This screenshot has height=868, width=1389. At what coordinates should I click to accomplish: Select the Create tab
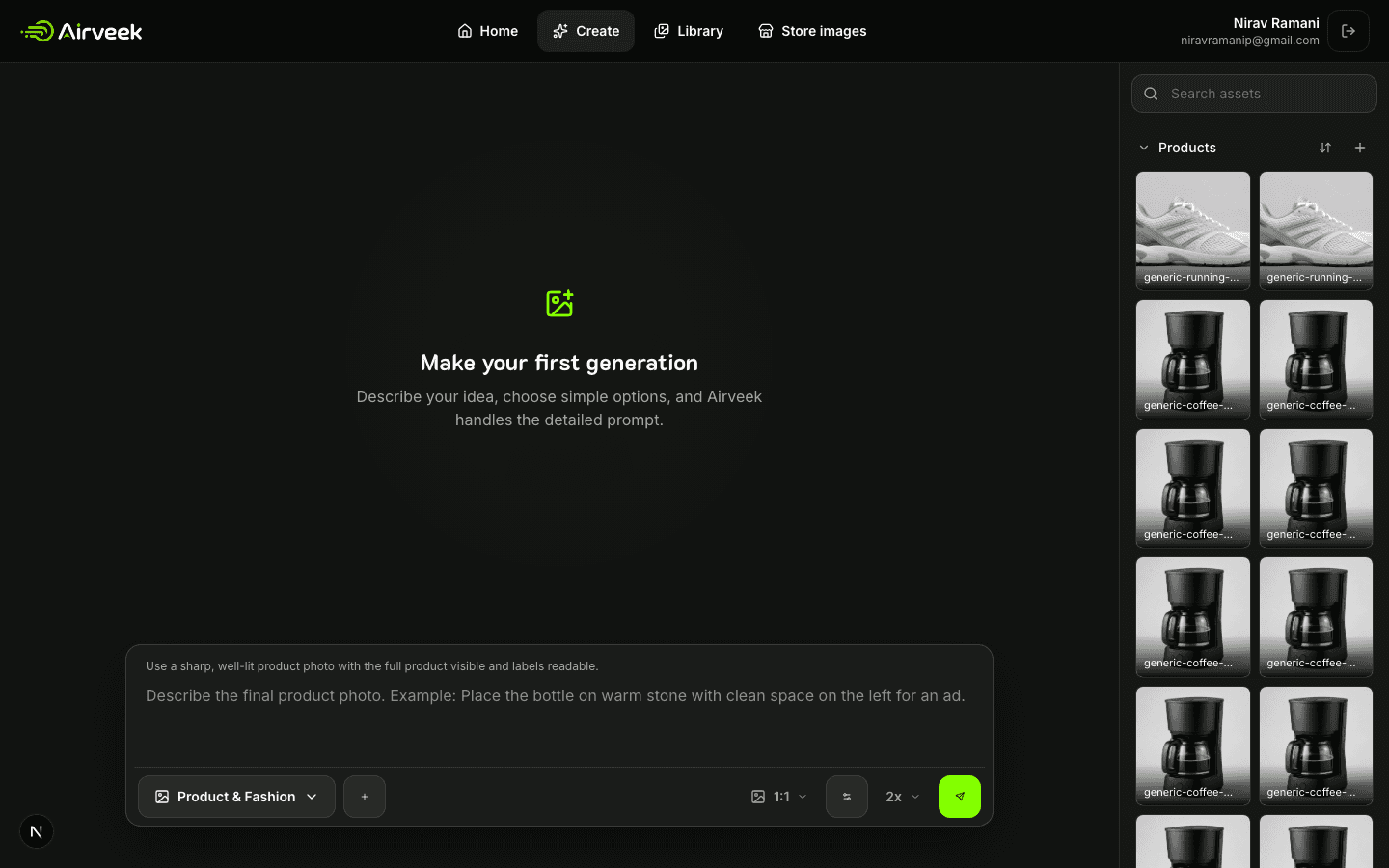tap(586, 31)
